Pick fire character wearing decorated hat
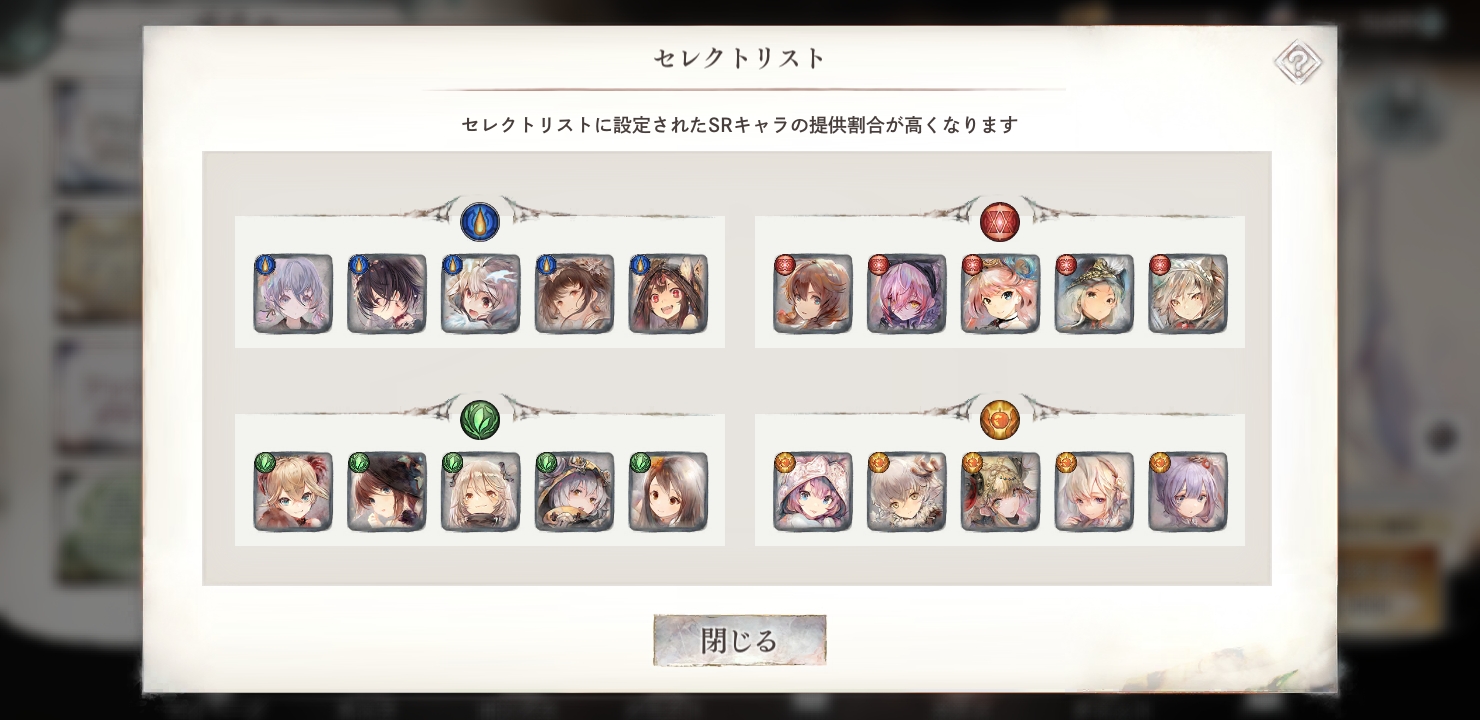This screenshot has width=1480, height=720. click(x=1094, y=294)
